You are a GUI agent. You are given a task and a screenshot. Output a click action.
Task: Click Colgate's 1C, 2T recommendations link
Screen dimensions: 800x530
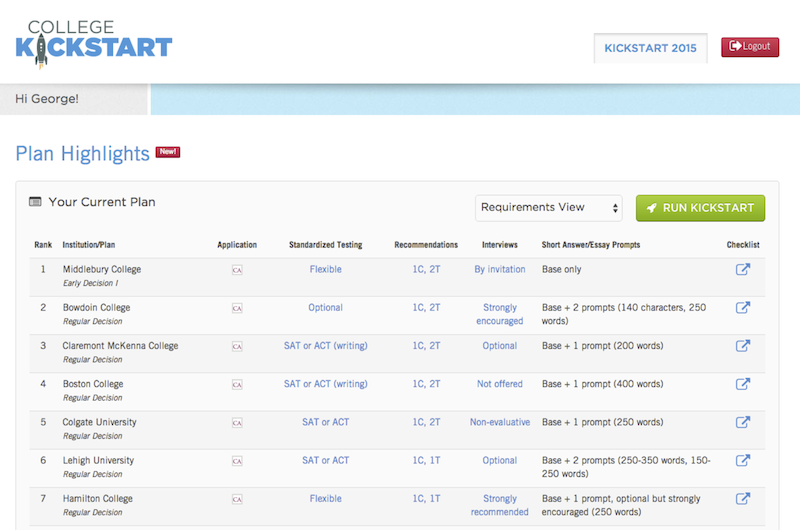[427, 422]
